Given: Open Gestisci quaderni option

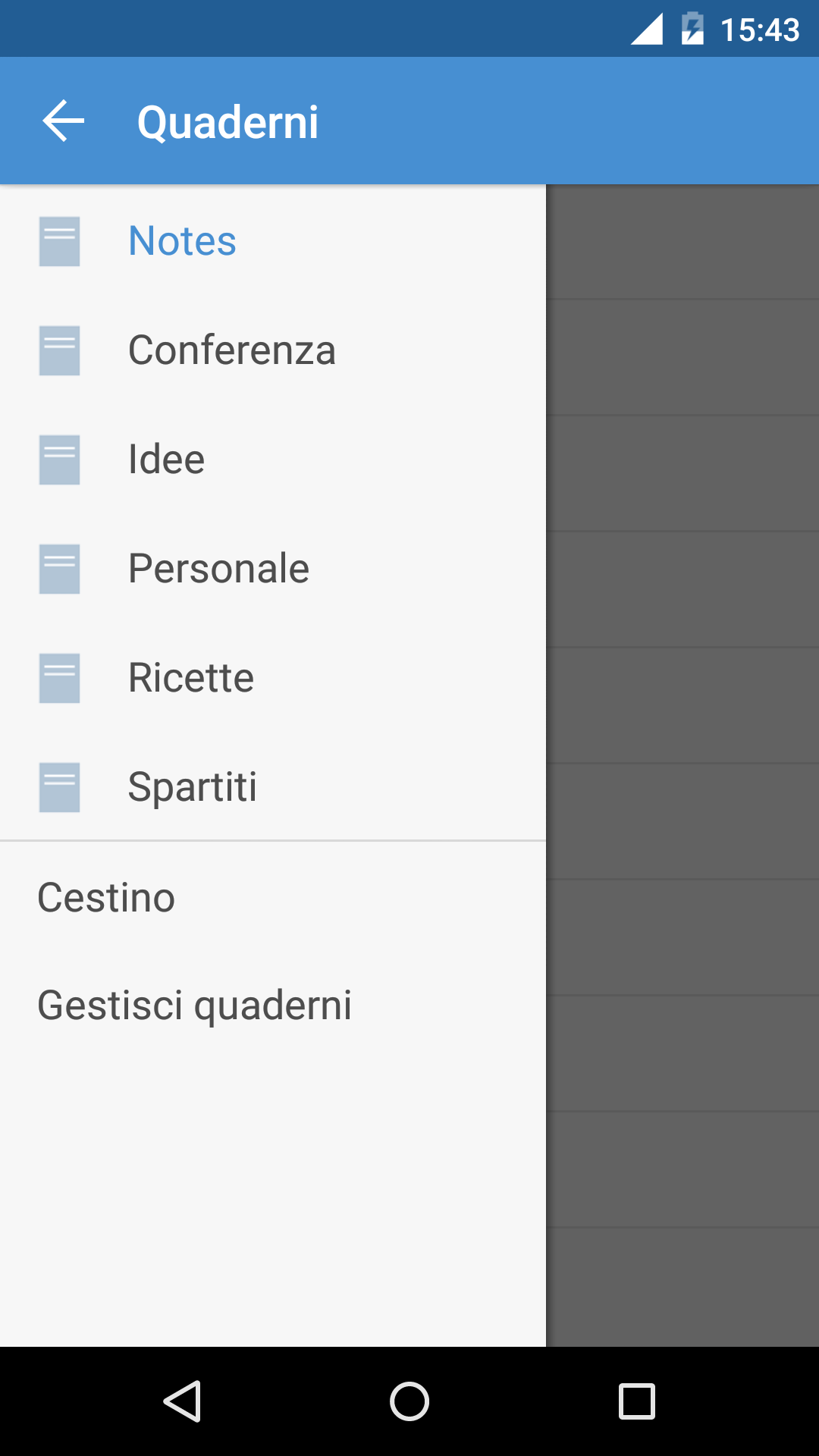Looking at the screenshot, I should click(273, 1005).
